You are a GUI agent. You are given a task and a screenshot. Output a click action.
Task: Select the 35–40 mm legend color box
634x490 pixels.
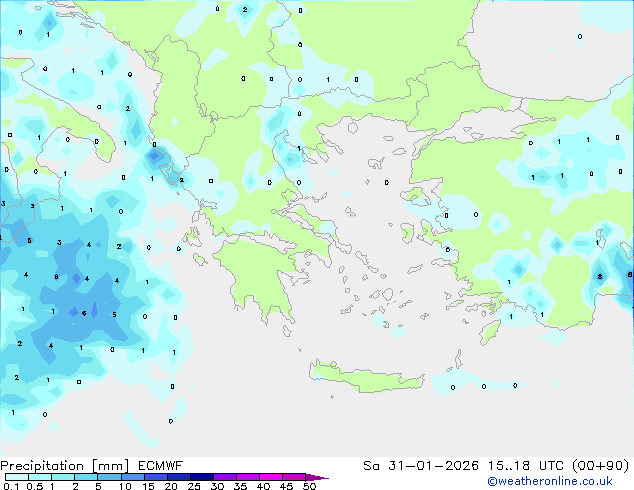[247, 477]
